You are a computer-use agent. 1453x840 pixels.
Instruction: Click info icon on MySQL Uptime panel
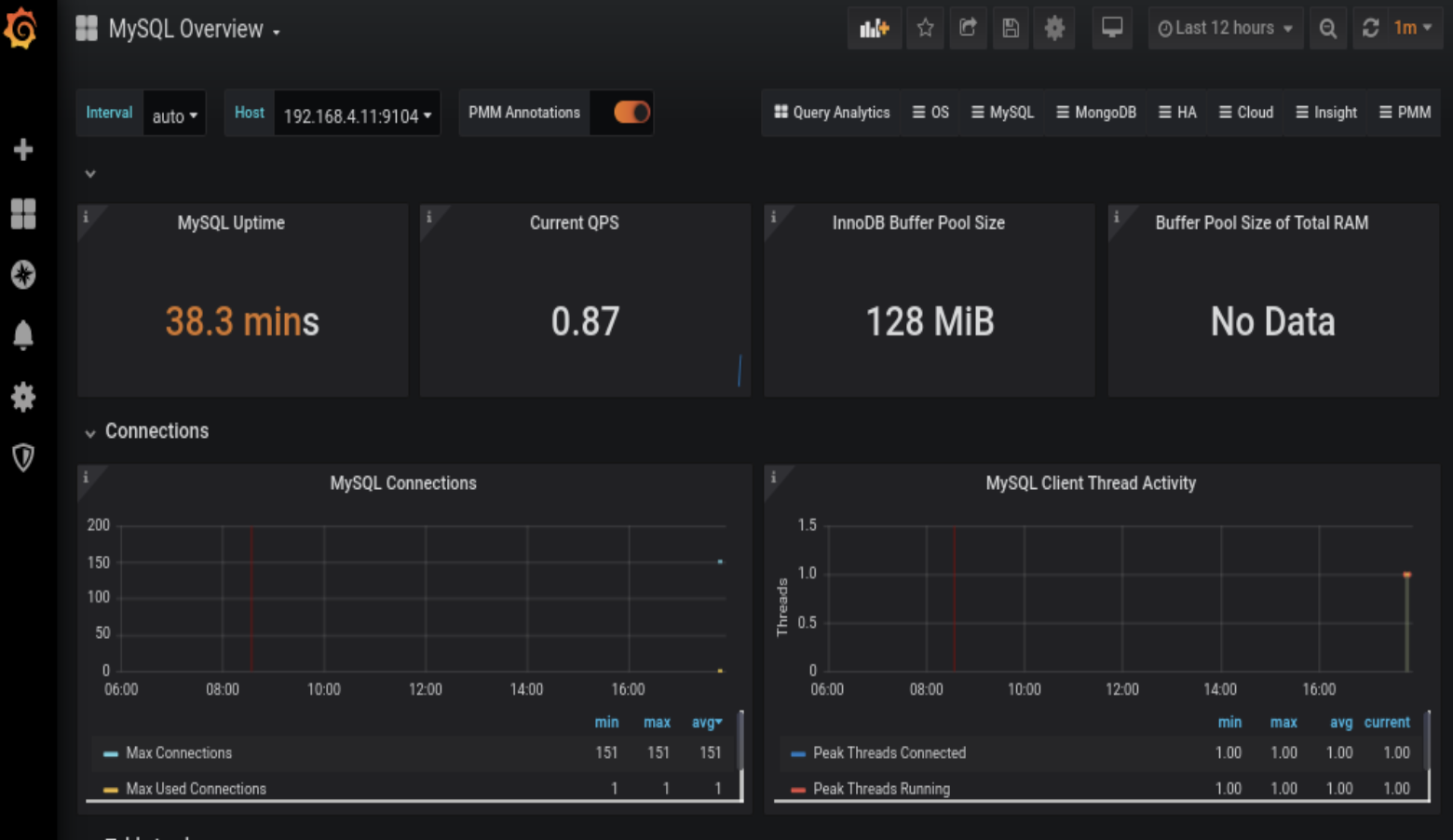86,216
